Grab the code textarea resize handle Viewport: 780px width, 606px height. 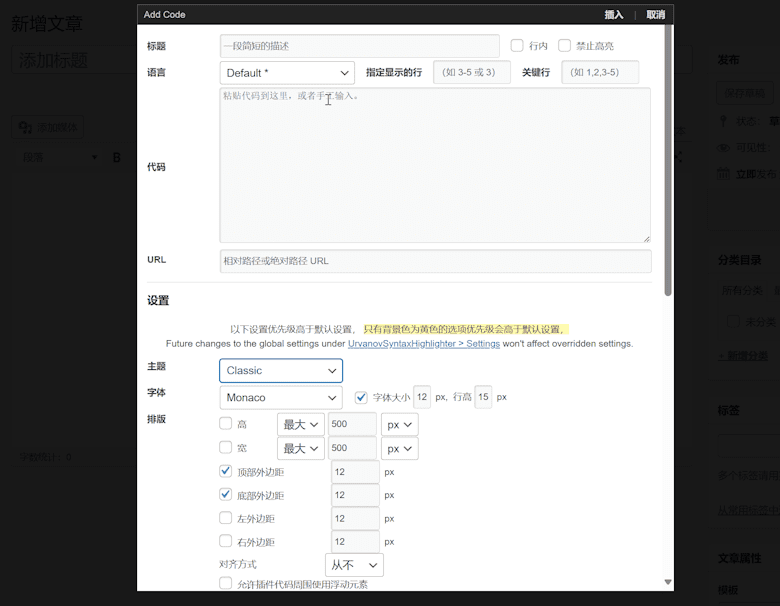(x=646, y=239)
